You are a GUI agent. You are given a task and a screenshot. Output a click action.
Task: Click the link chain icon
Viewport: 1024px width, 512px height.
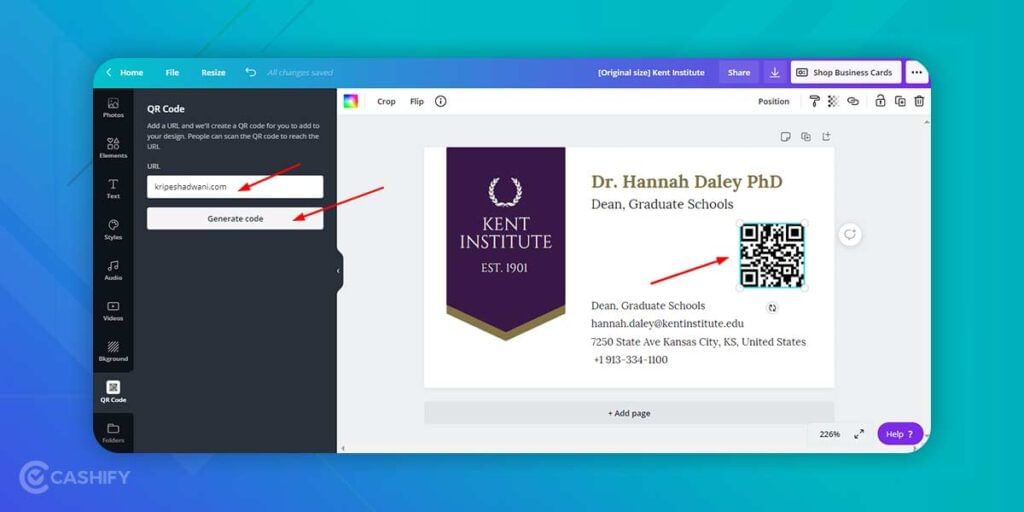(x=853, y=101)
